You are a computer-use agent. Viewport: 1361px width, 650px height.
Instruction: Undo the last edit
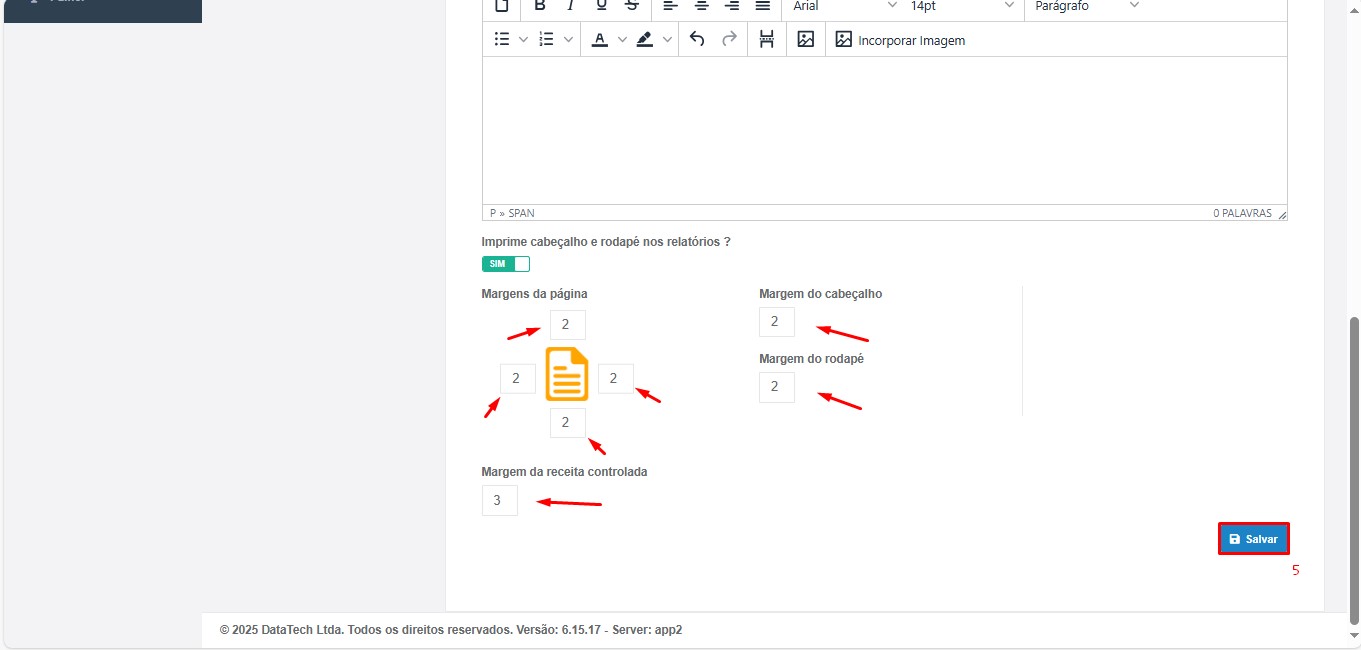(x=698, y=40)
